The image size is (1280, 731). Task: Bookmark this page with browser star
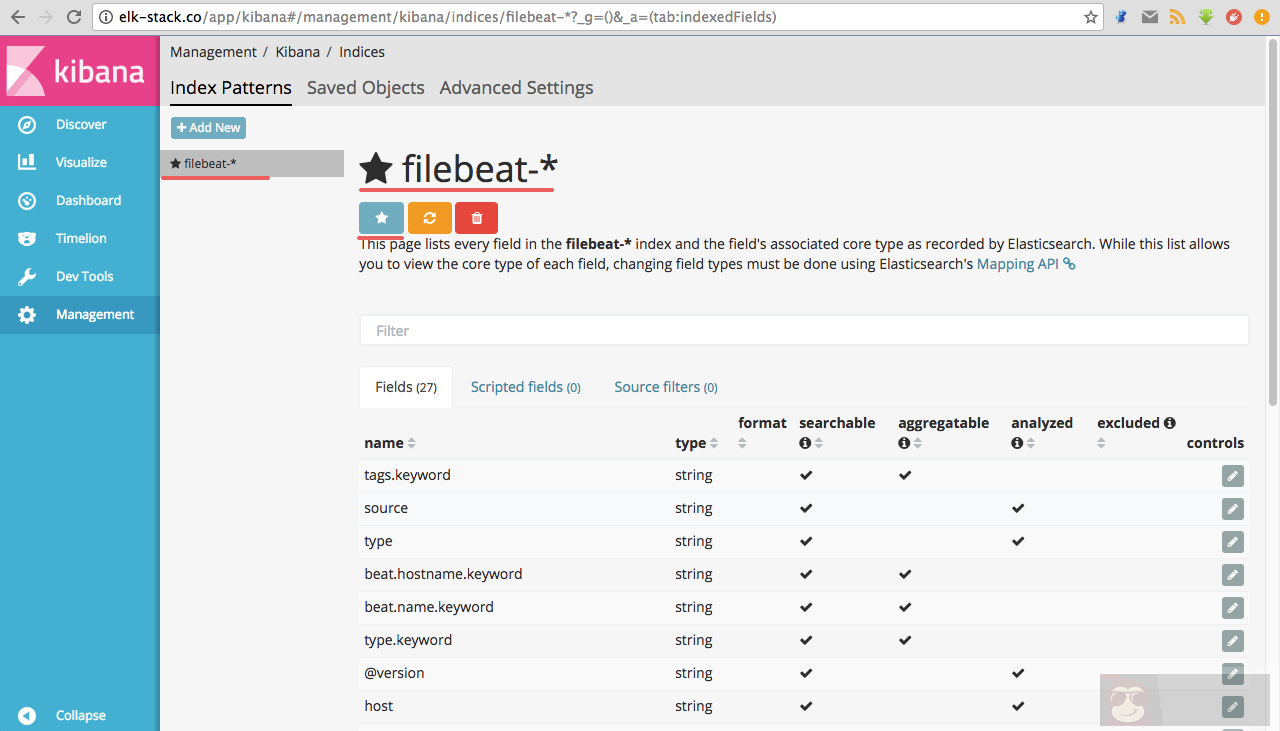1091,17
